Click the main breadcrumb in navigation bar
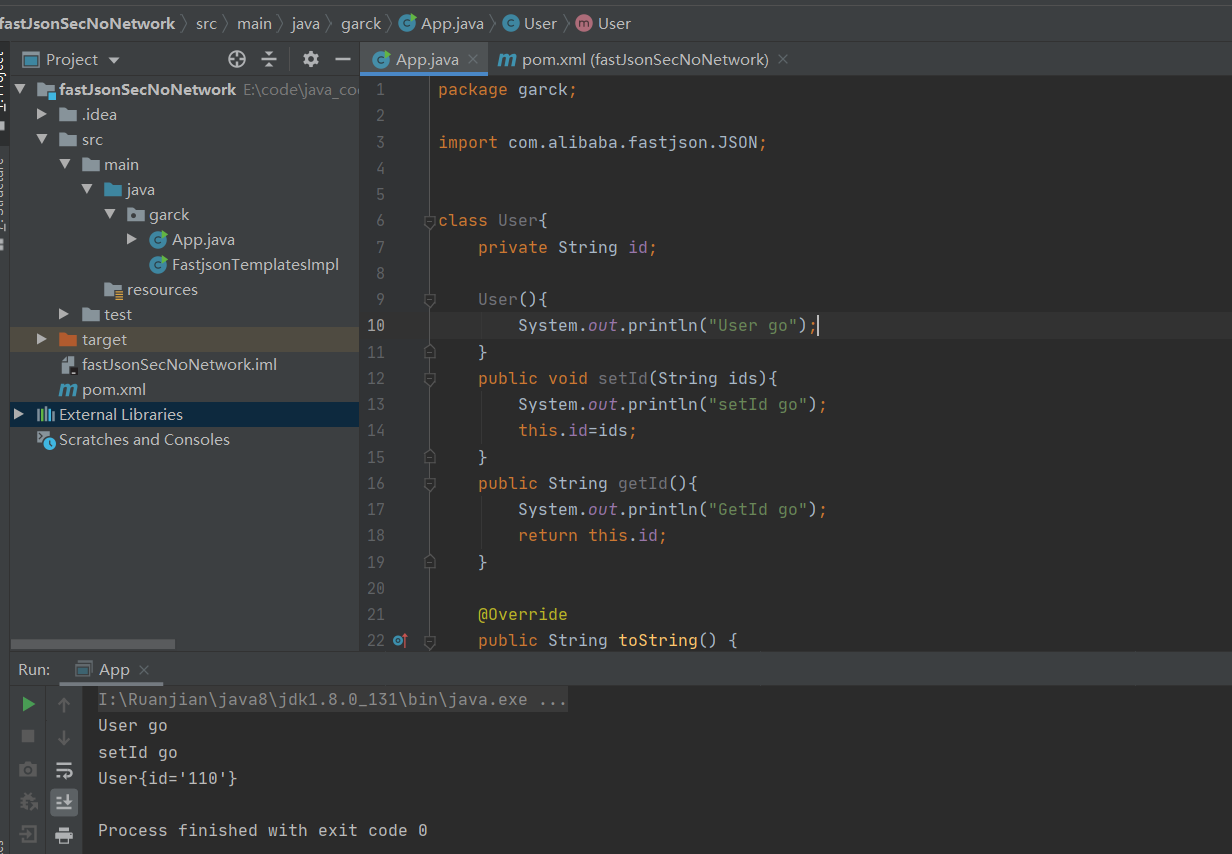The width and height of the screenshot is (1232, 854). [x=254, y=23]
